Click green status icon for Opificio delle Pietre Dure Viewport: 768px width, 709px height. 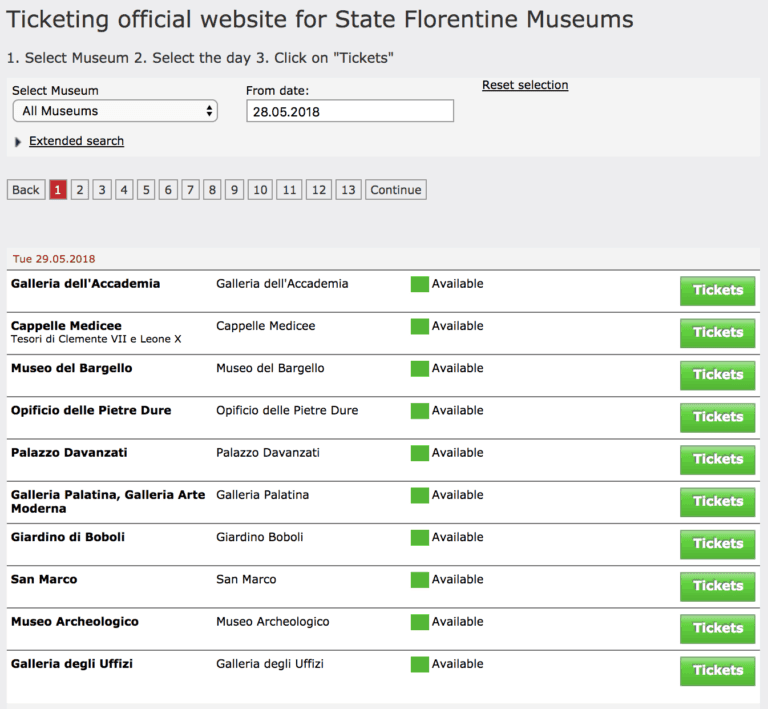(419, 411)
